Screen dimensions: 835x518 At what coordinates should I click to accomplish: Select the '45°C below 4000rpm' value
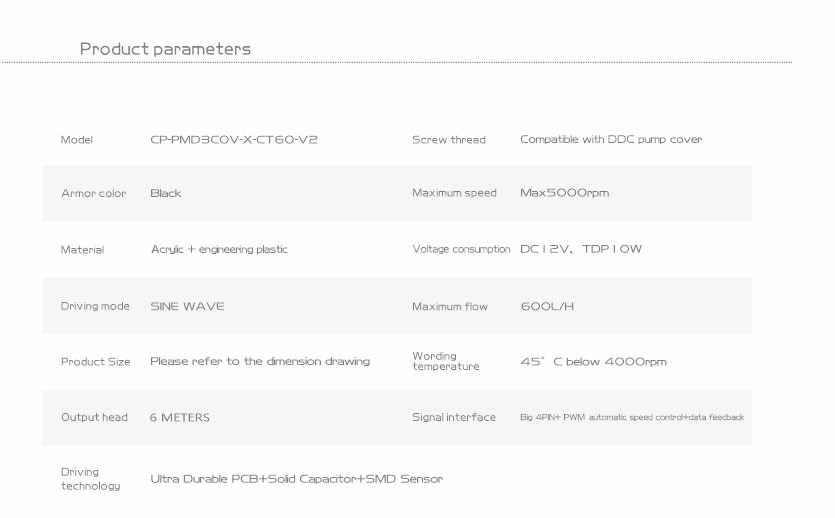[593, 361]
